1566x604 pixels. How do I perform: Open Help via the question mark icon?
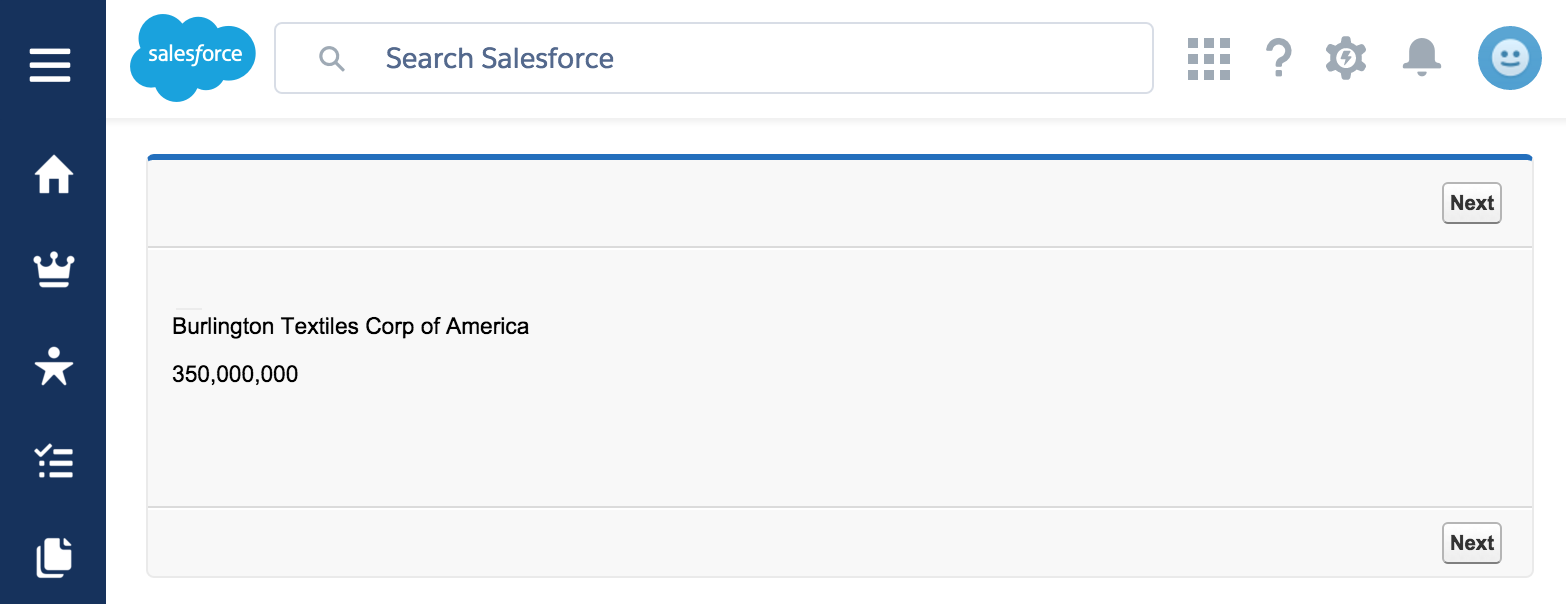(x=1278, y=58)
